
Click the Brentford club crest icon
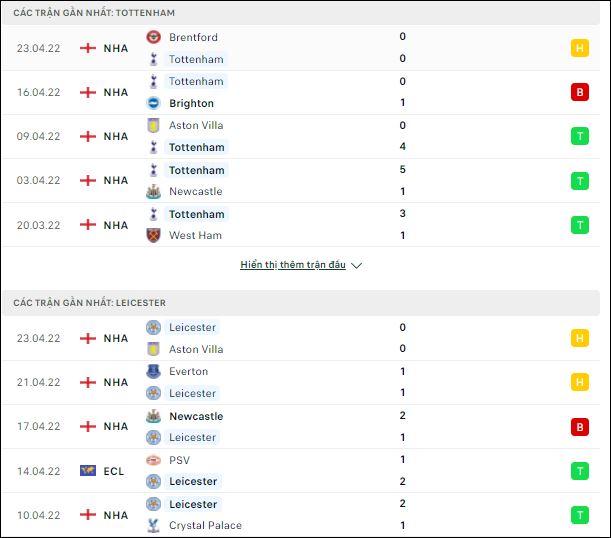(153, 37)
